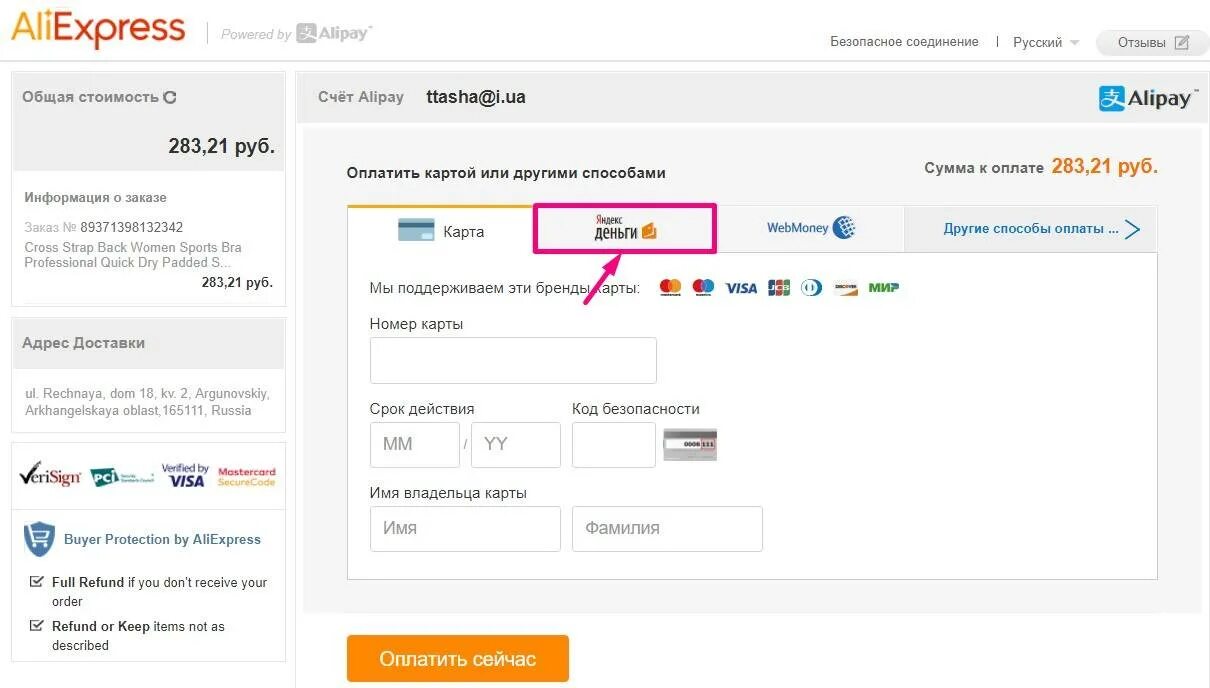
Task: Click Безопасное соединение link
Action: click(904, 42)
